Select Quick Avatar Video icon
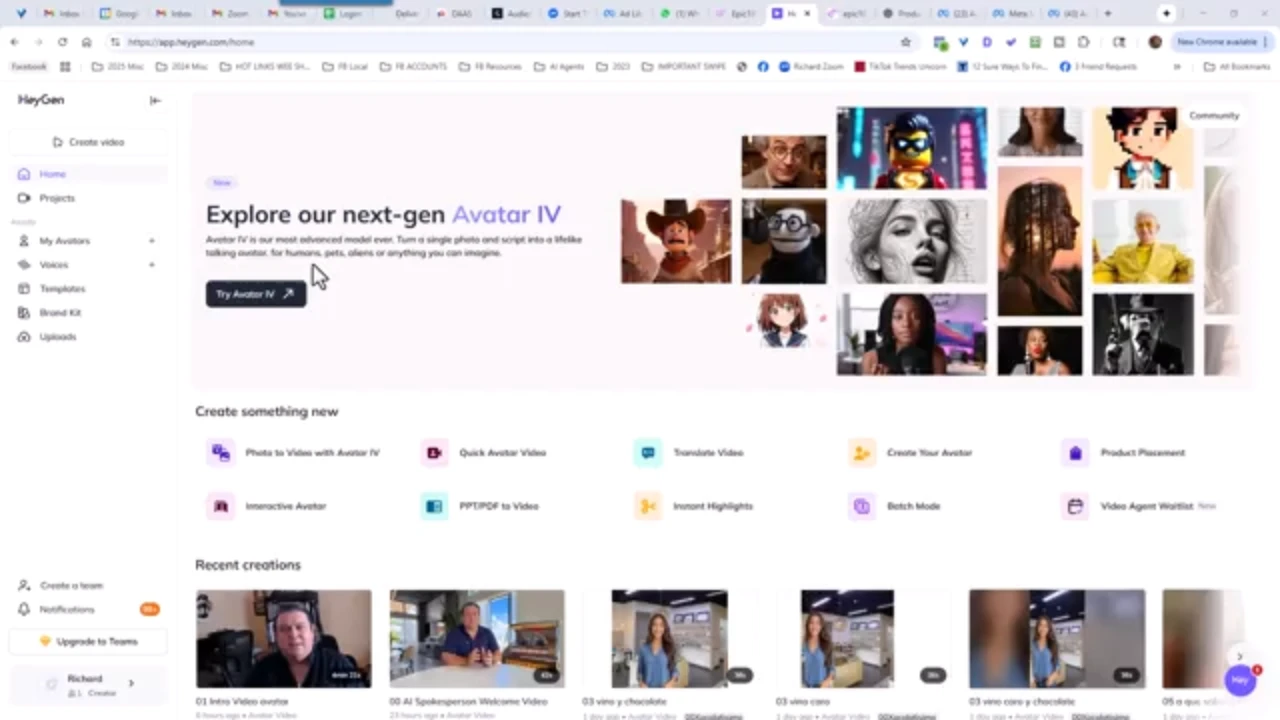Viewport: 1280px width, 720px height. (x=434, y=453)
